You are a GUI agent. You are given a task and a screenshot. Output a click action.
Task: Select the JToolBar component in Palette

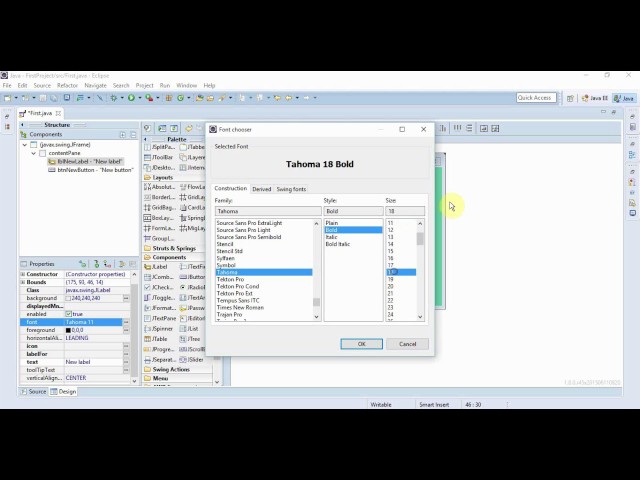[159, 157]
